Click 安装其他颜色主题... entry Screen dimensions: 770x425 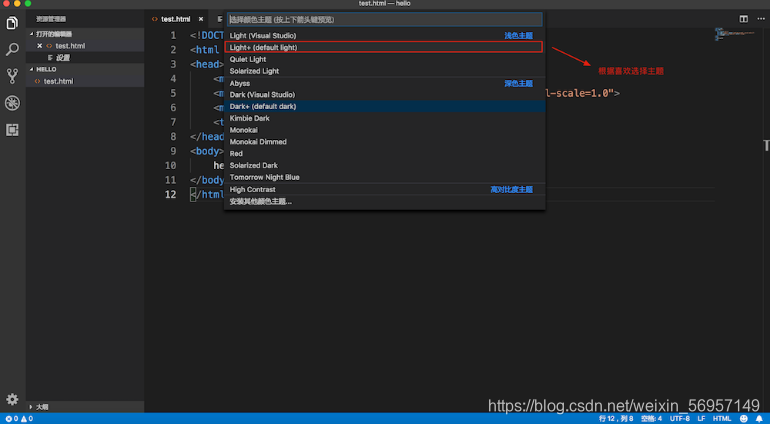coord(385,201)
